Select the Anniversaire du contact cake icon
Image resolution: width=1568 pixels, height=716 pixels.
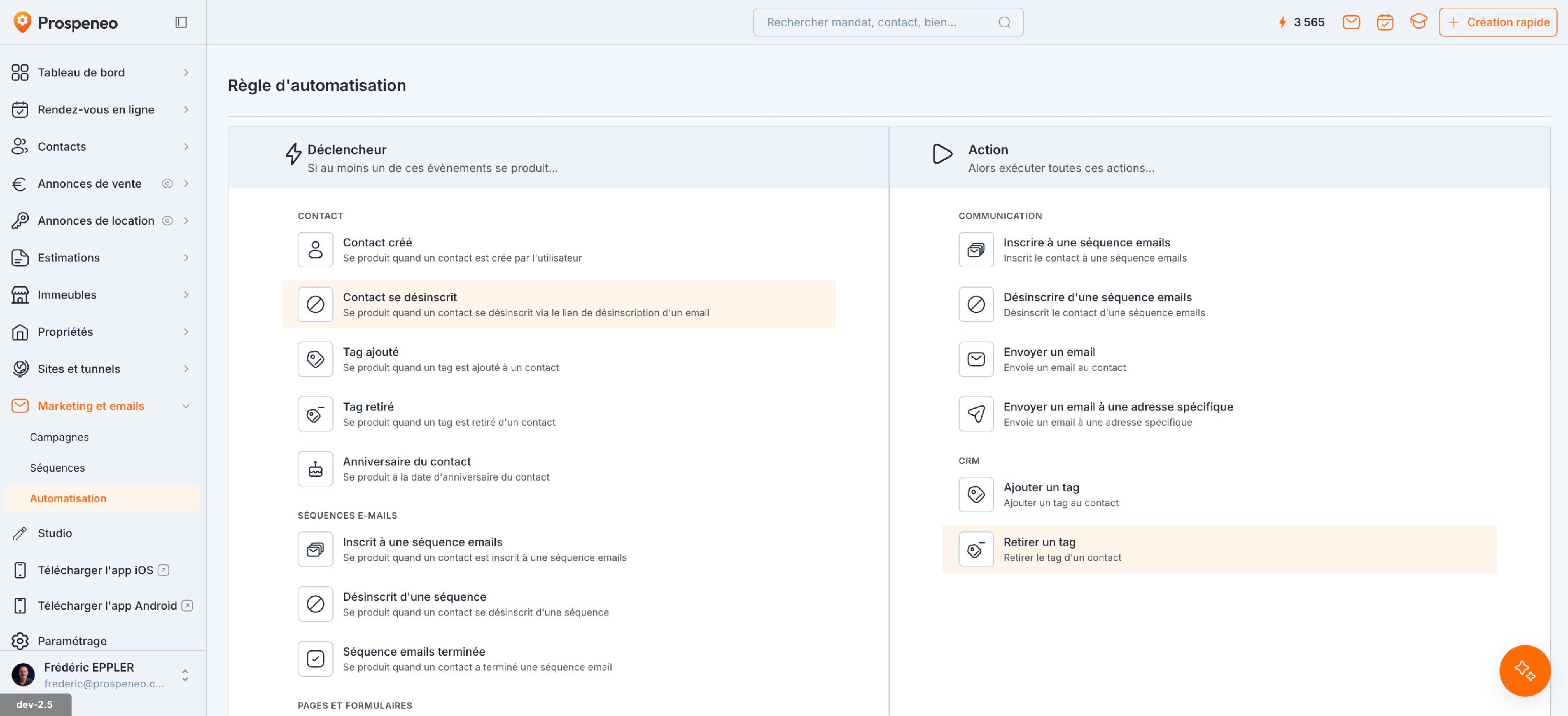pos(315,469)
